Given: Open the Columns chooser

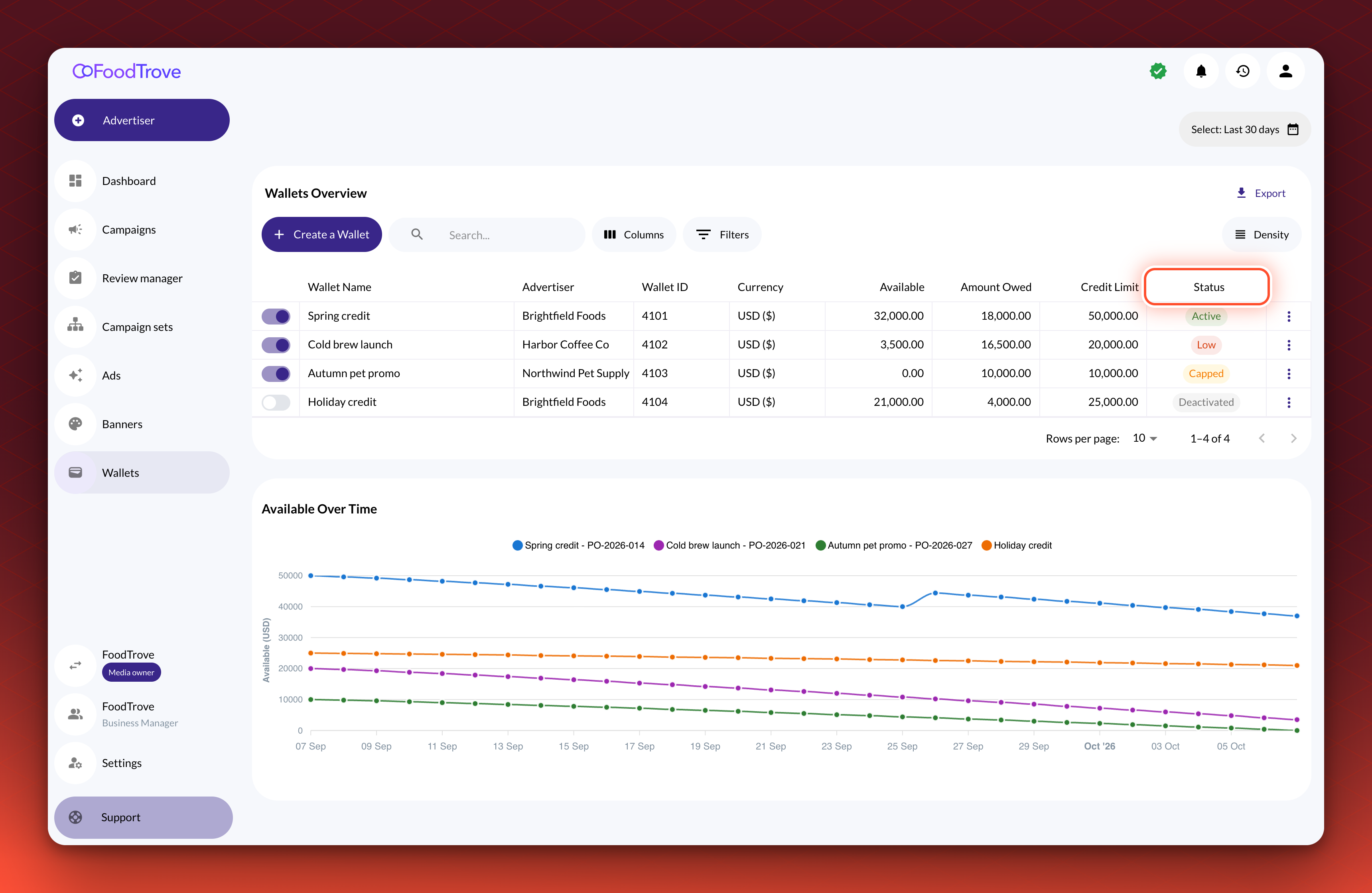Looking at the screenshot, I should [633, 234].
